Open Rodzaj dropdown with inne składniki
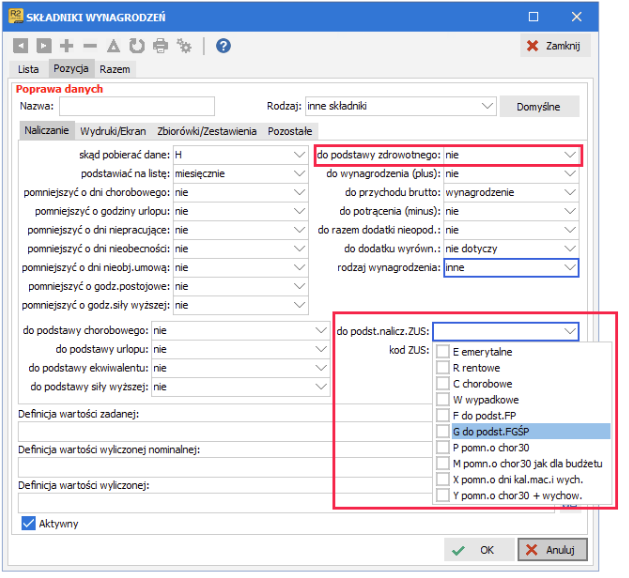The width and height of the screenshot is (629, 578). 400,106
